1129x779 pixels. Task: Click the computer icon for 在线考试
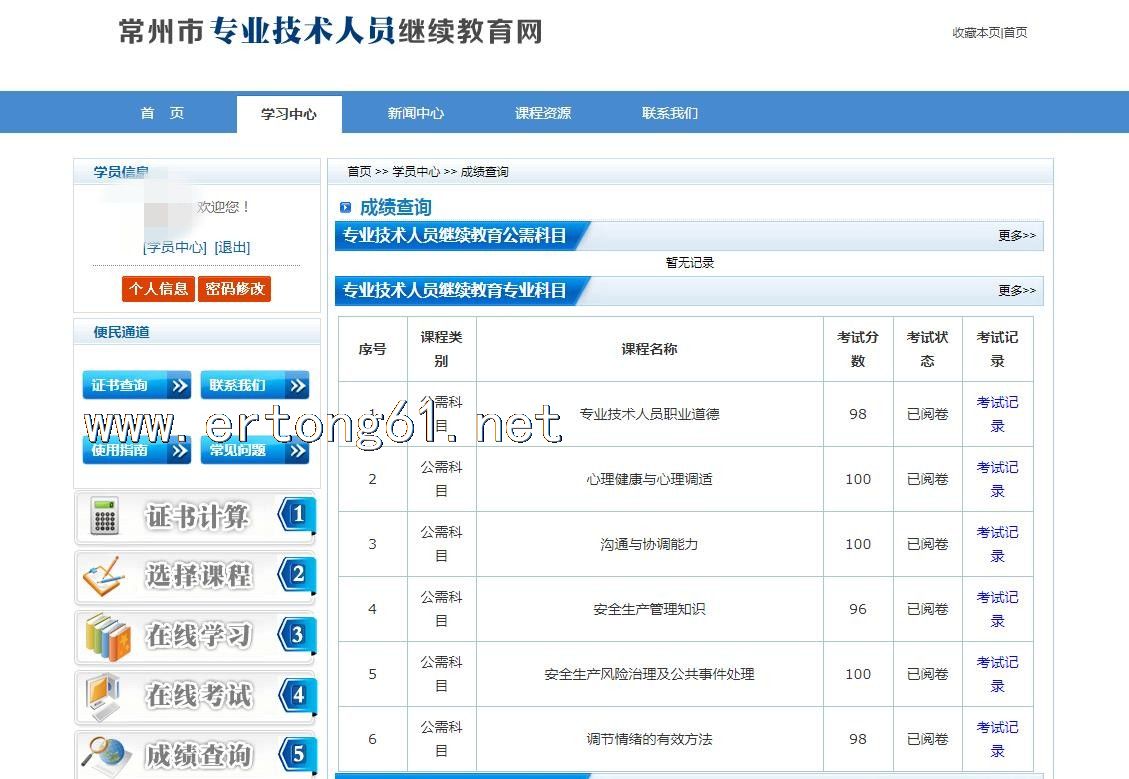point(105,696)
